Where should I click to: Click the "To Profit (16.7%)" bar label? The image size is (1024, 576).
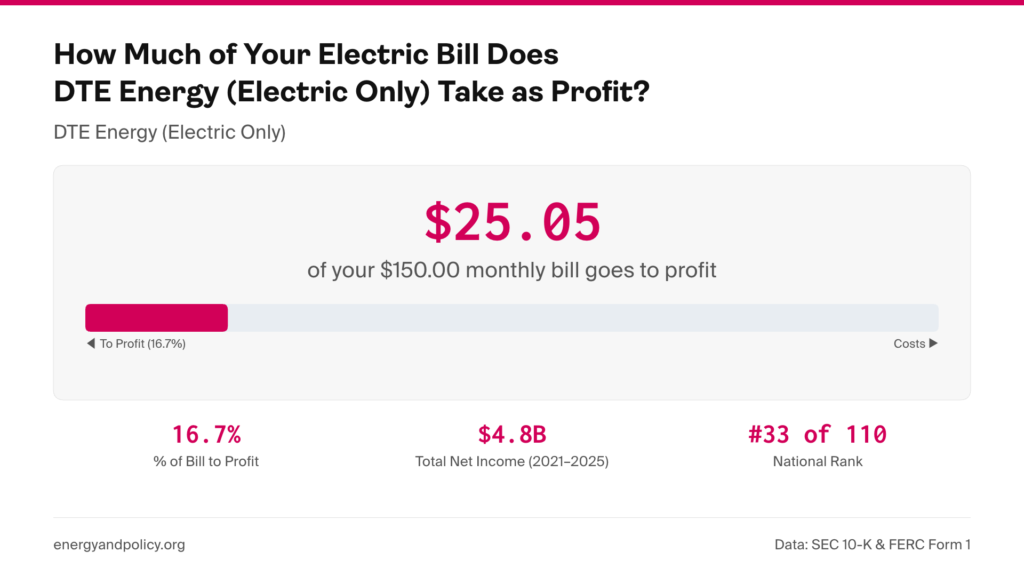pyautogui.click(x=142, y=344)
